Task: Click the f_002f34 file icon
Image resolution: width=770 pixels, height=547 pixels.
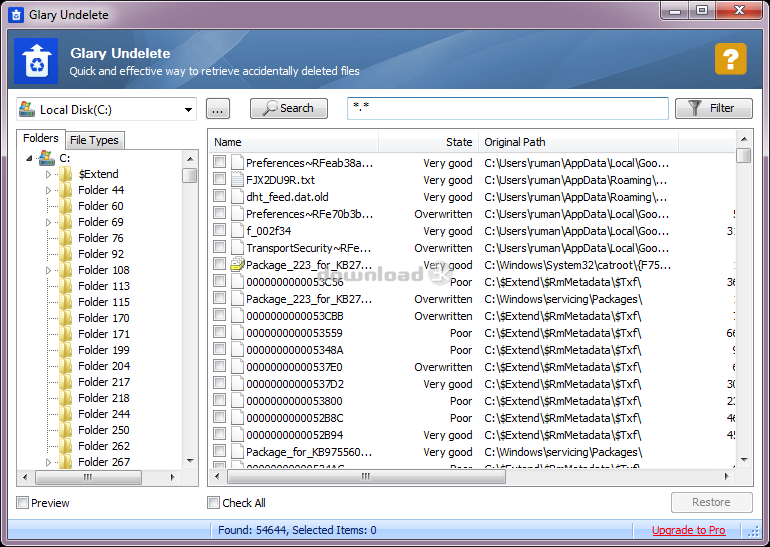Action: (237, 231)
